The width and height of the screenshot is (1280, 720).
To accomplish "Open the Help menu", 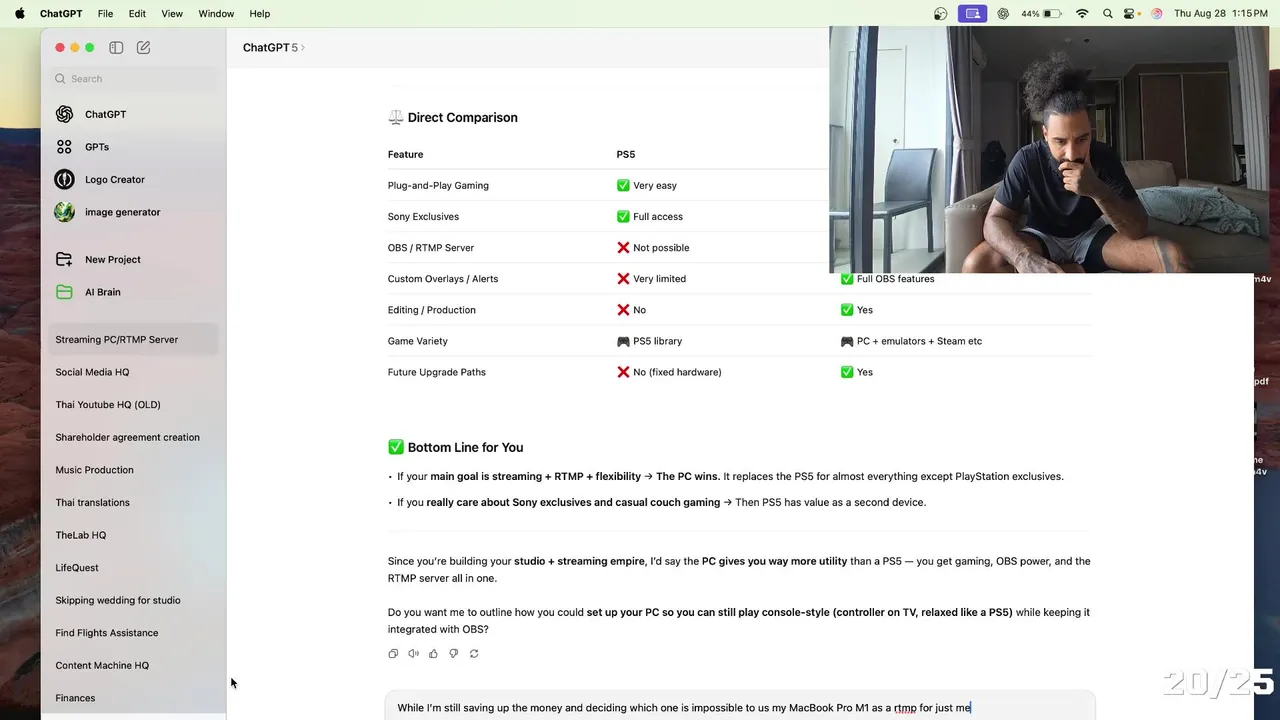I will tap(260, 14).
